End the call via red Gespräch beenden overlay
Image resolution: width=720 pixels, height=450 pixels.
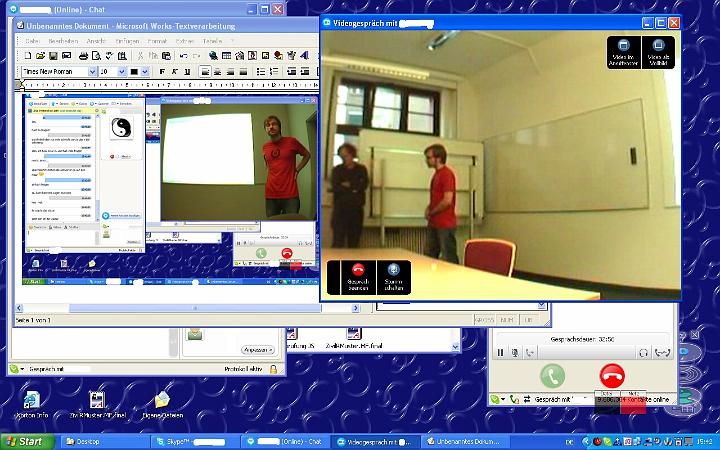click(358, 277)
